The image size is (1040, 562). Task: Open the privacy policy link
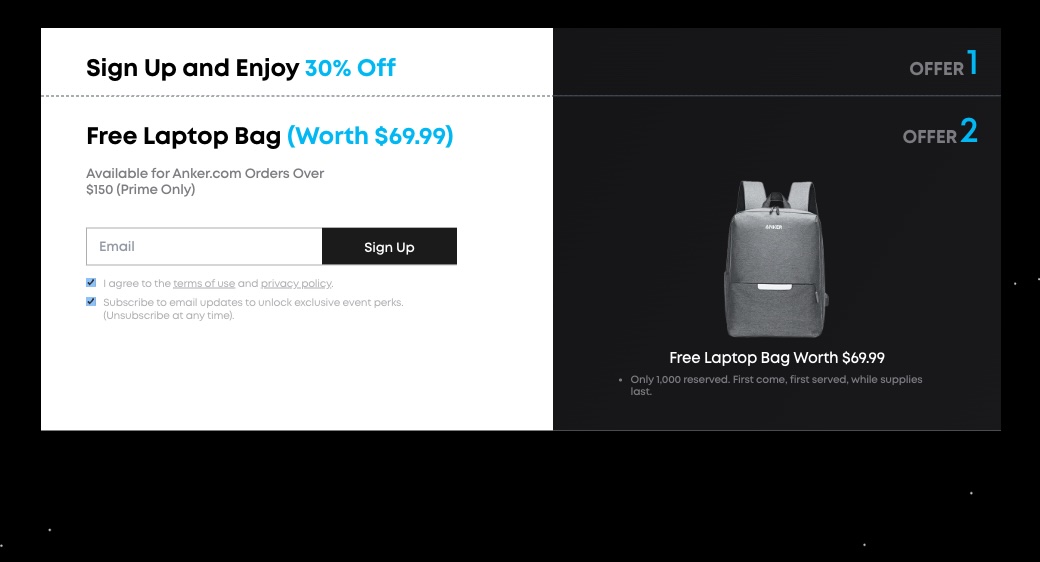[x=296, y=283]
